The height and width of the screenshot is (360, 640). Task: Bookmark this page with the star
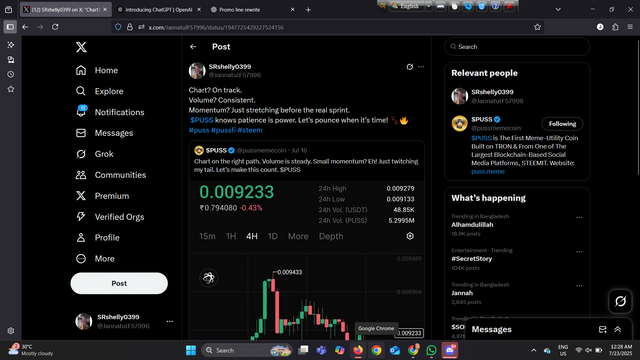(x=537, y=27)
